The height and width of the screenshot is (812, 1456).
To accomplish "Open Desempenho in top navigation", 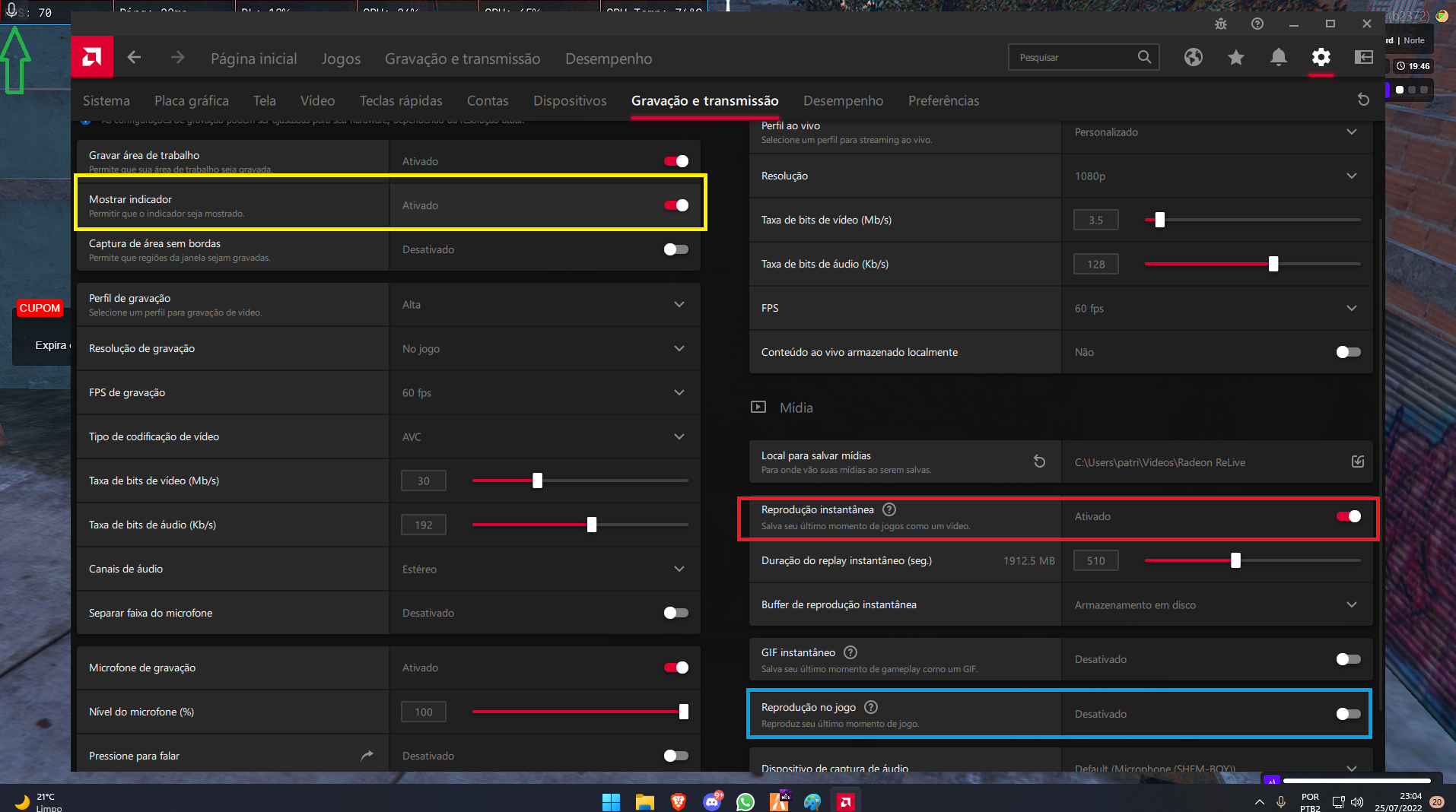I will (609, 59).
